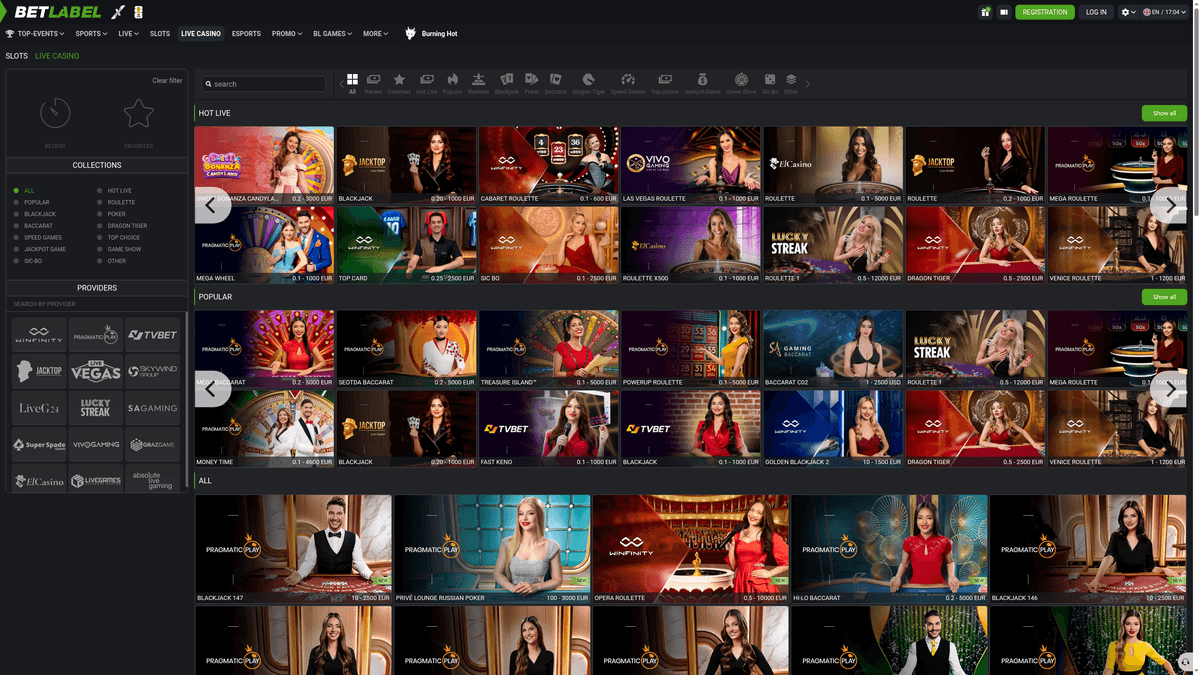Screen dimensions: 1200x675
Task: Select the ALL collection radio option
Action: [x=24, y=190]
